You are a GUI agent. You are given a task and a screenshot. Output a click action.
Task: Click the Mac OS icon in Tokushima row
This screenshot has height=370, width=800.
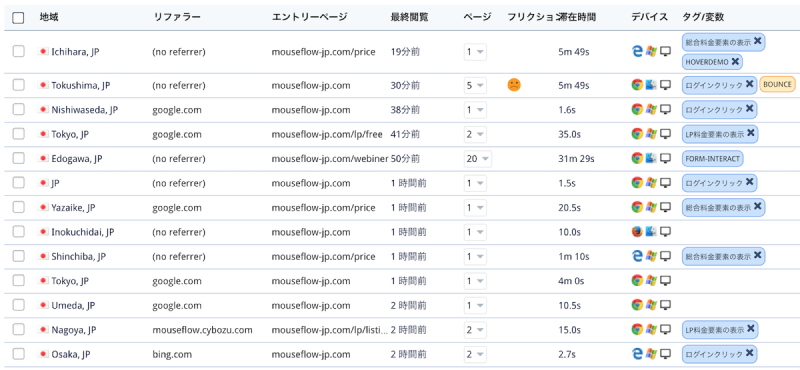(x=651, y=85)
